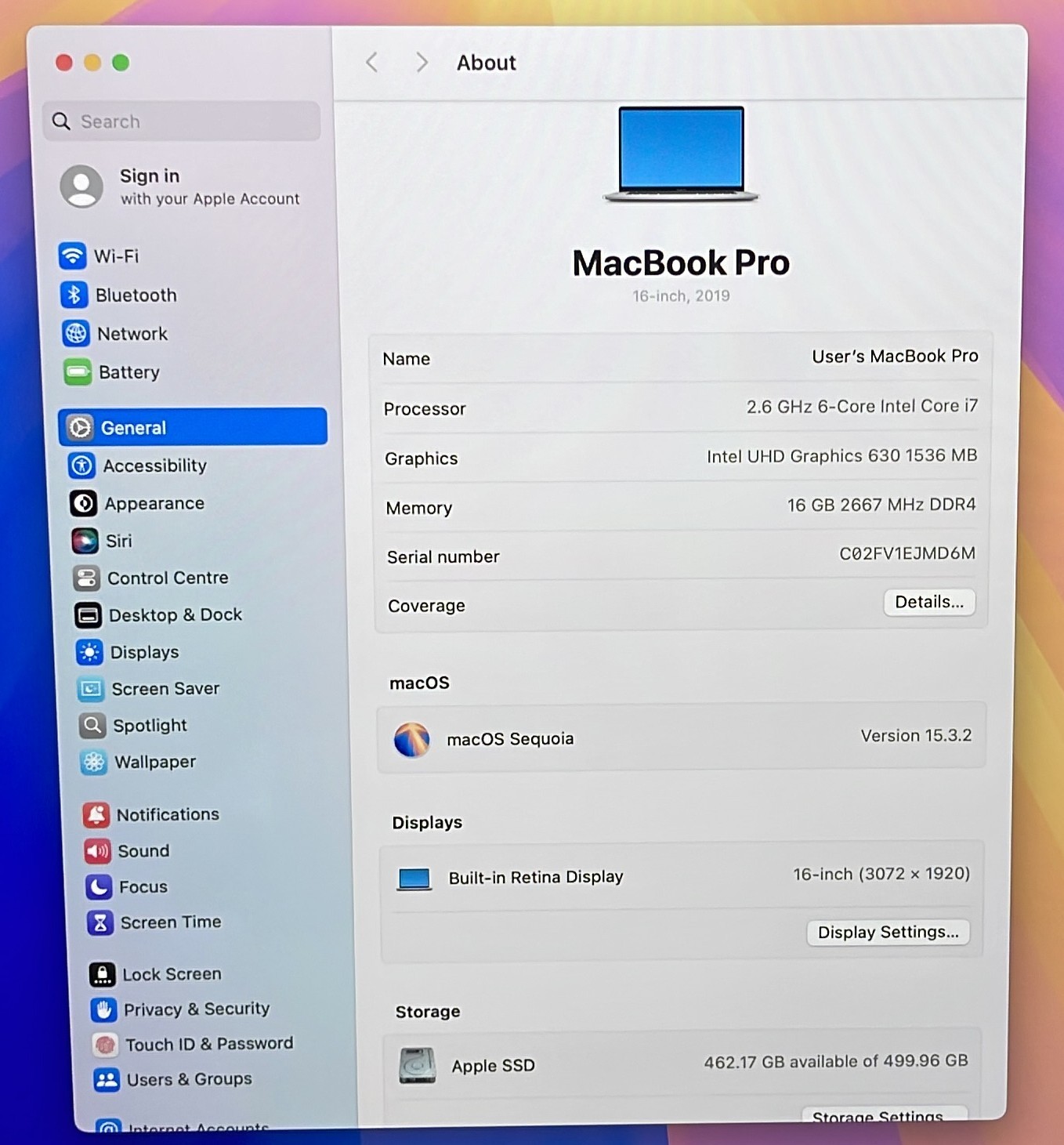Click the Lock Screen icon
The height and width of the screenshot is (1145, 1064).
click(102, 974)
